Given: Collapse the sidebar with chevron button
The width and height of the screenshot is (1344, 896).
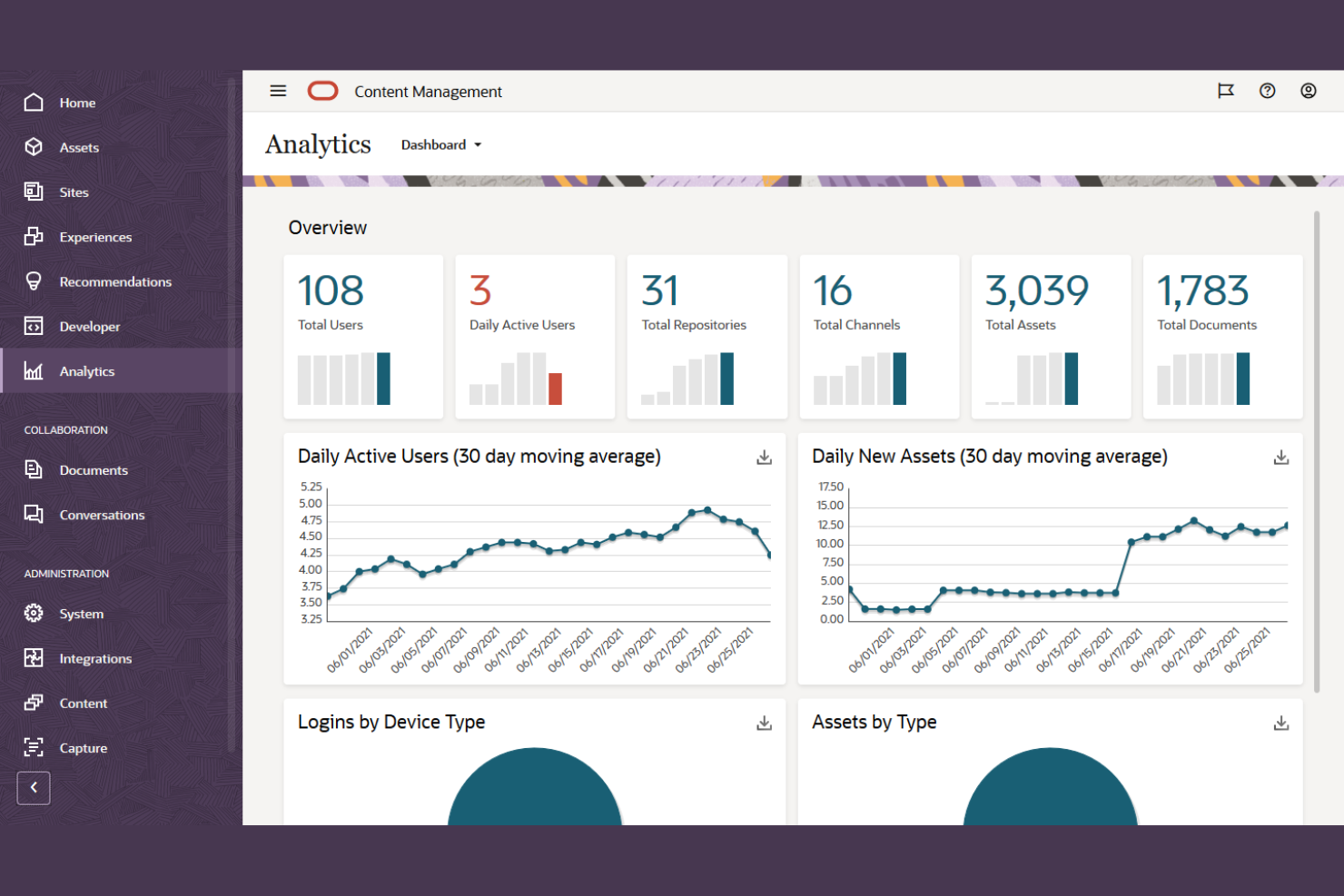Looking at the screenshot, I should [x=34, y=788].
